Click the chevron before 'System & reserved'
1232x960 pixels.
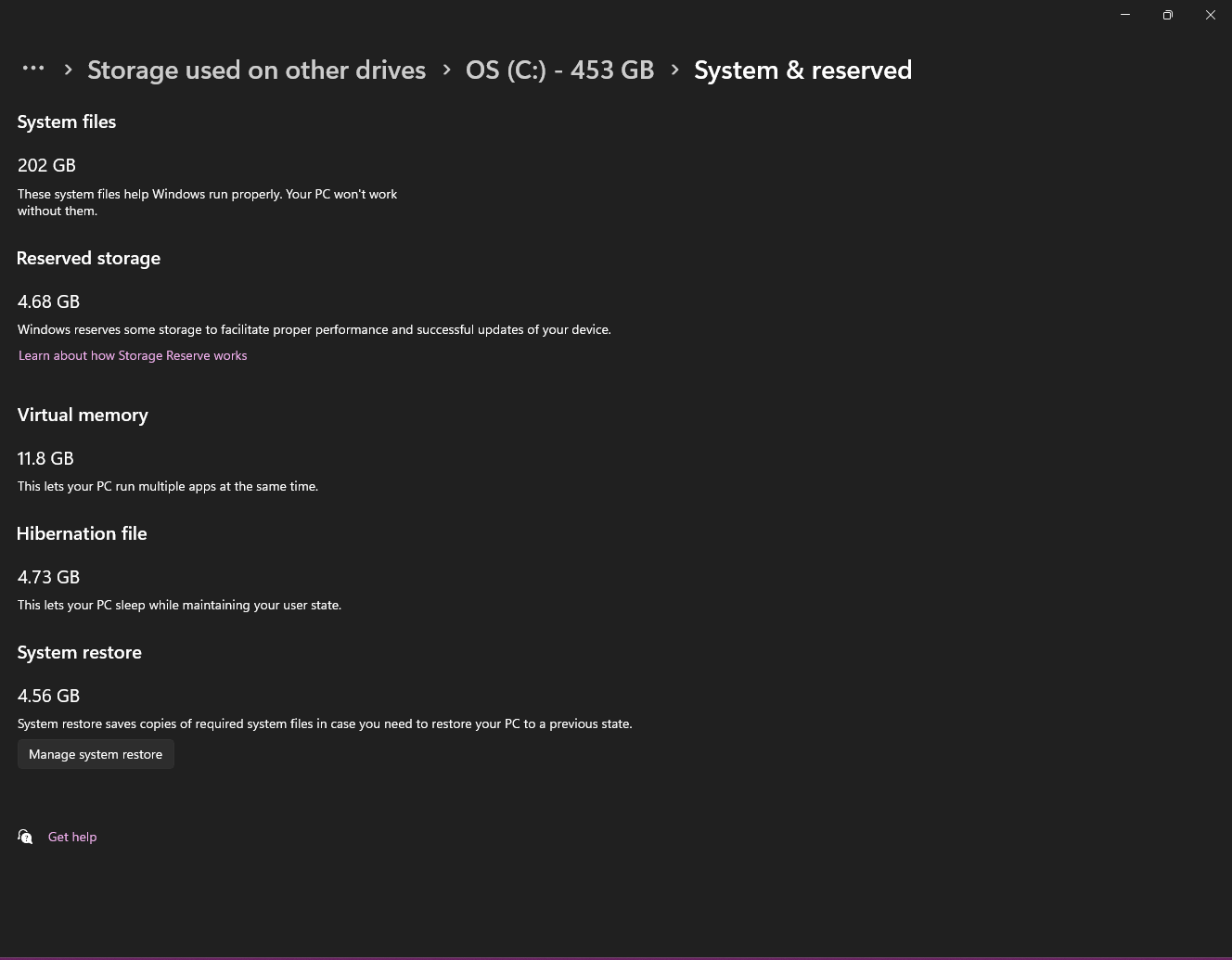674,69
